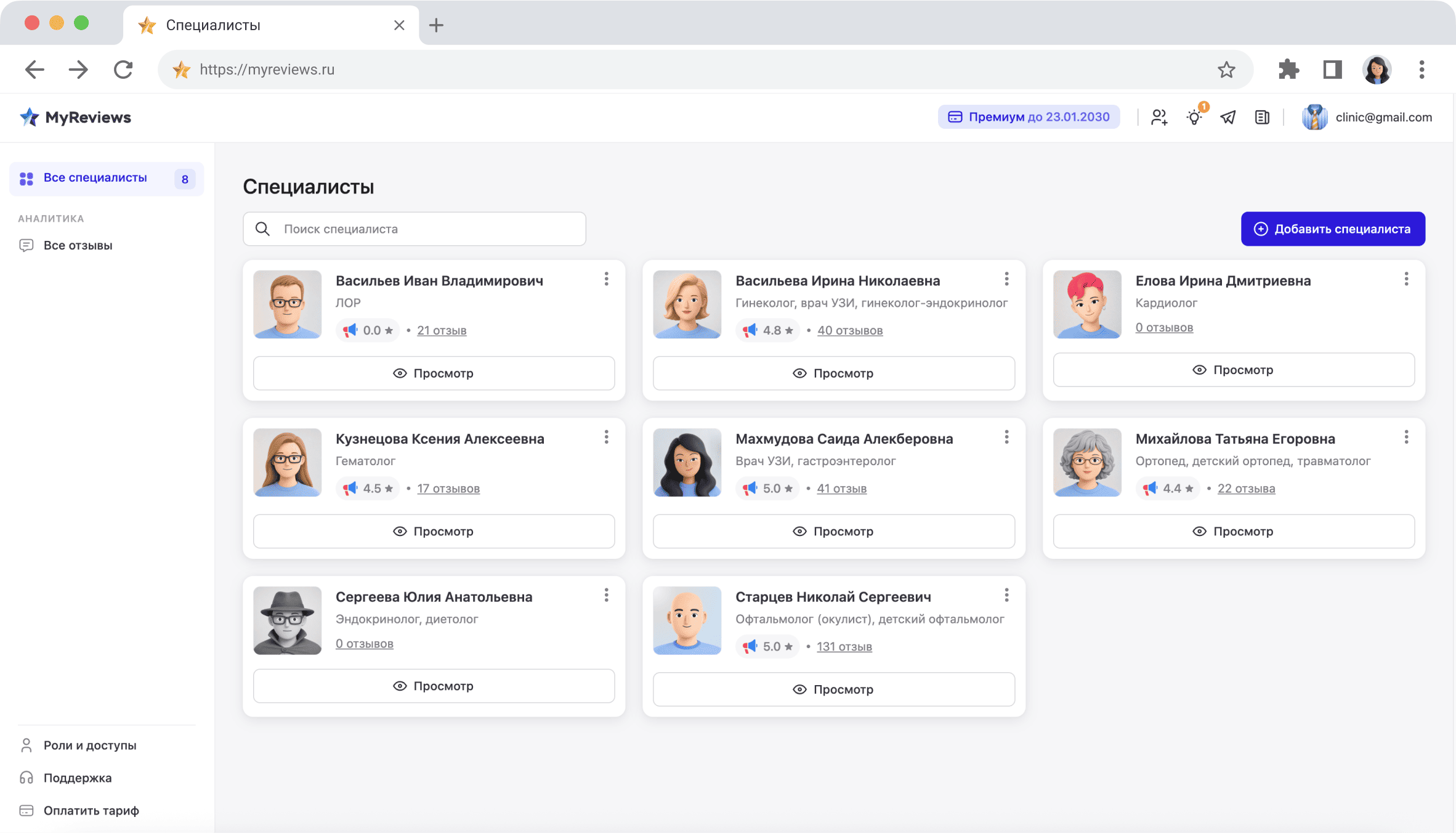Image resolution: width=1456 pixels, height=833 pixels.
Task: Open options menu for Васильева Ирина Николаевна
Action: 1006,279
